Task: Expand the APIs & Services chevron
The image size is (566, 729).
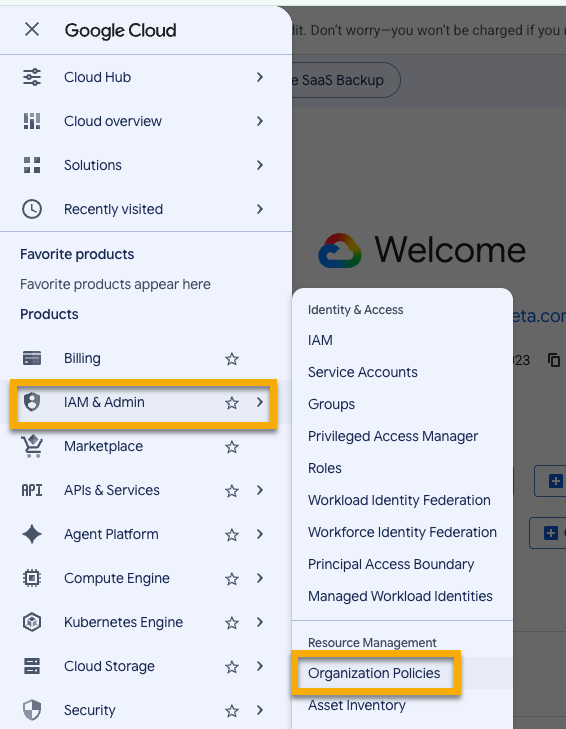Action: tap(260, 490)
